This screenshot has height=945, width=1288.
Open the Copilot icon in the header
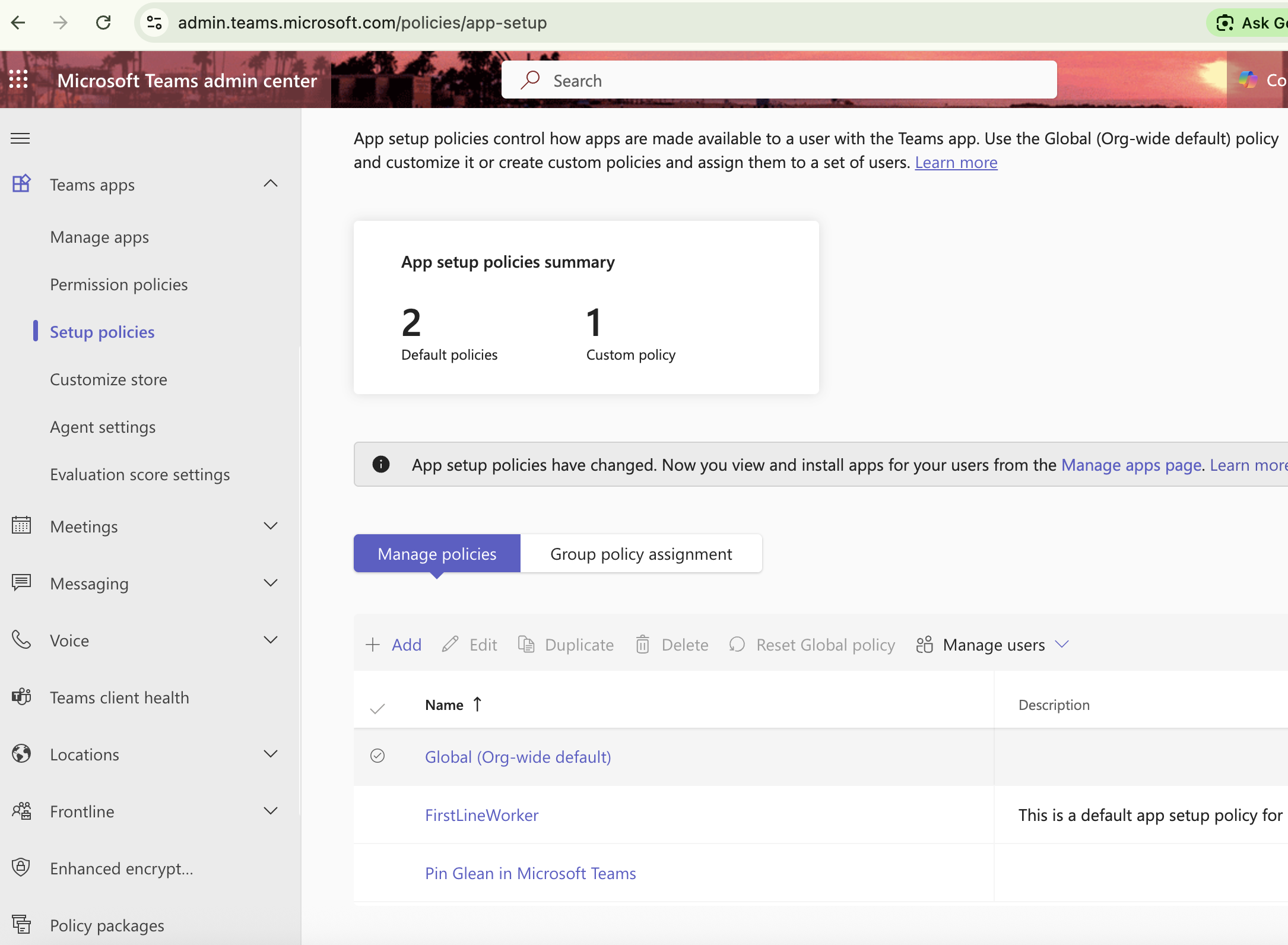pos(1247,80)
